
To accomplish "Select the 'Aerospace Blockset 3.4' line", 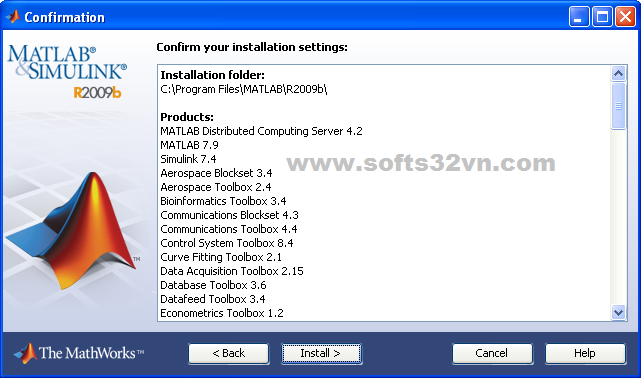I will pyautogui.click(x=216, y=173).
